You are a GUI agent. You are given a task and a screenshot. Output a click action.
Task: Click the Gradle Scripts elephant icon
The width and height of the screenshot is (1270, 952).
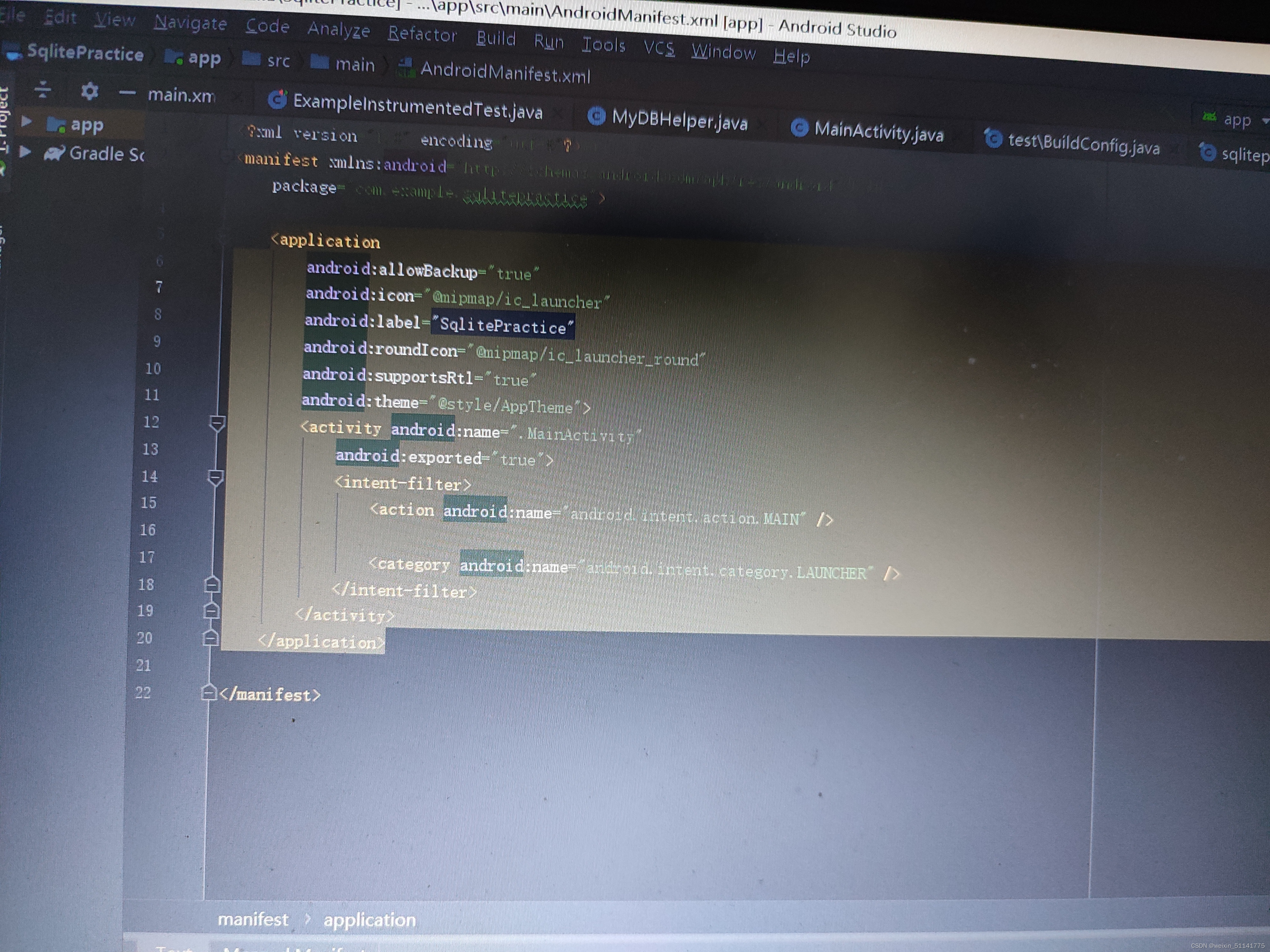[x=54, y=153]
